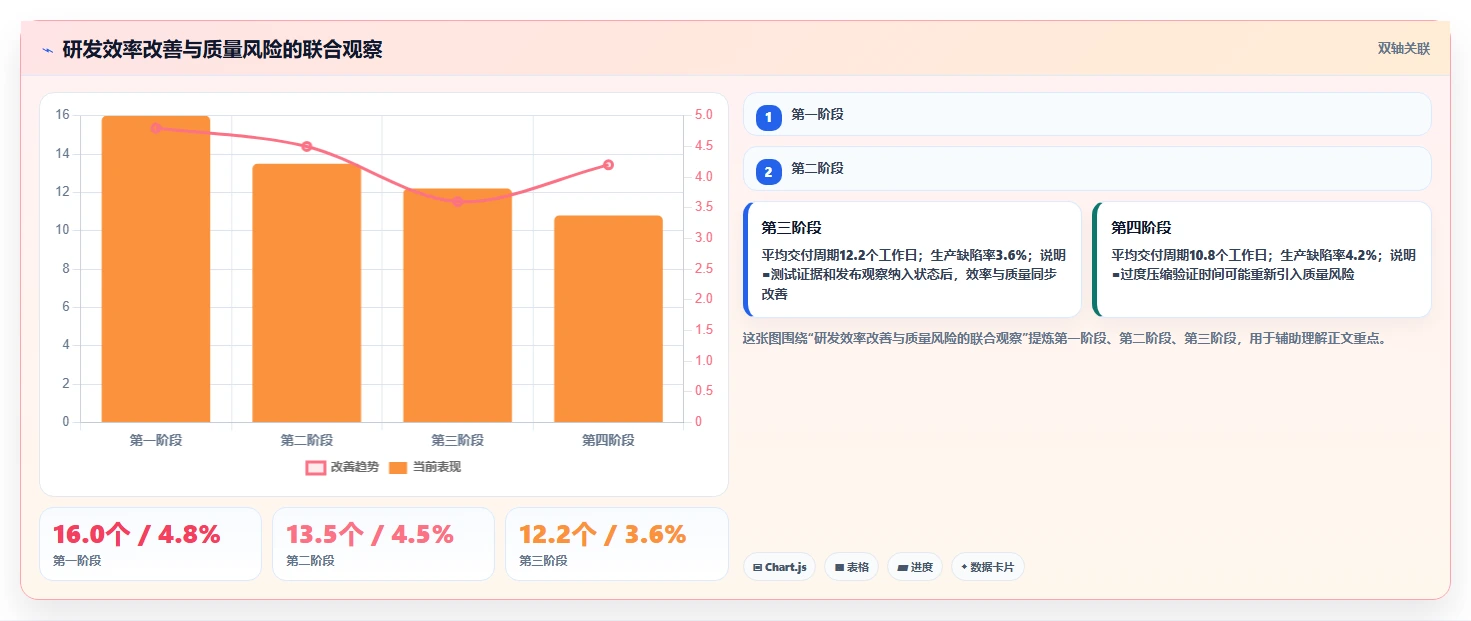The image size is (1471, 621).
Task: Click the line point above 第四阶段 bar
Action: click(x=608, y=165)
